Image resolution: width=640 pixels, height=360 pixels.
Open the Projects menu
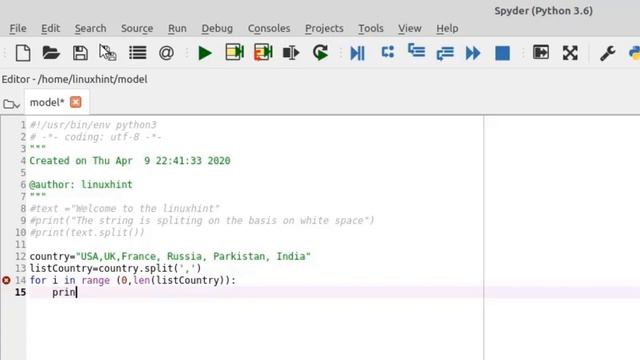tap(324, 28)
